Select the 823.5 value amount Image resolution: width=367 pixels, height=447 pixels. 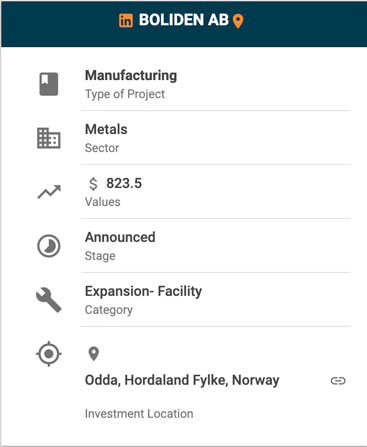[124, 183]
